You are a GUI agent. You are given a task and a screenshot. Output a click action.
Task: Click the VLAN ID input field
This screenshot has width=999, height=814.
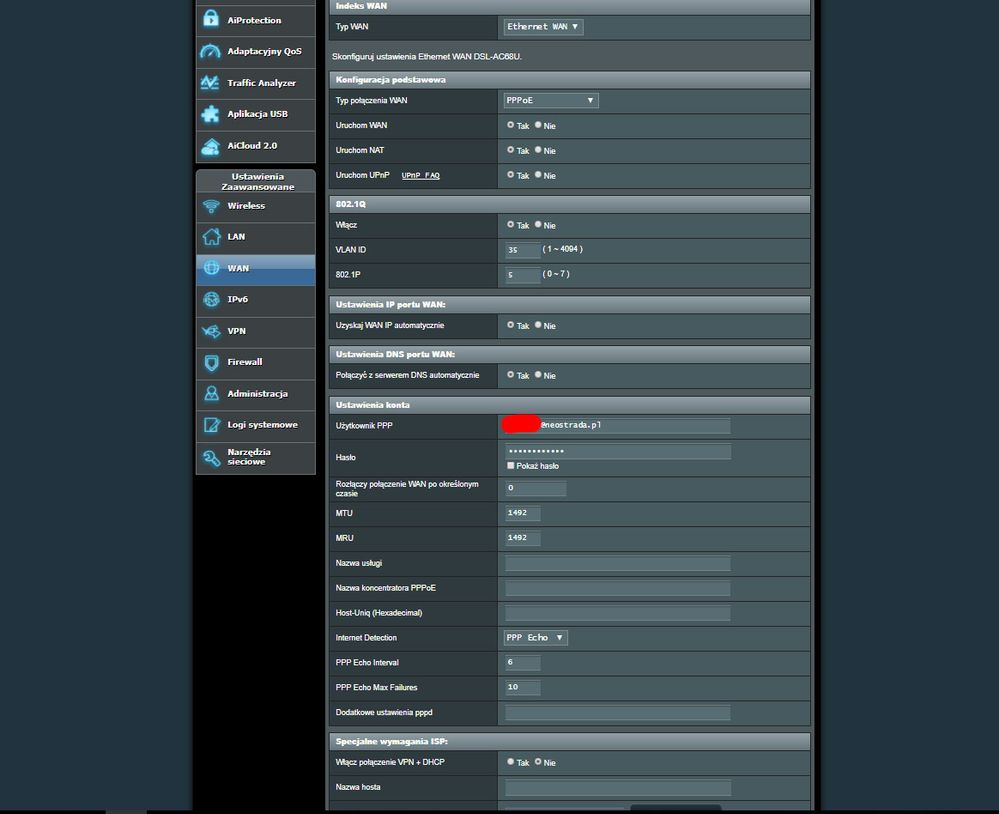(x=523, y=250)
